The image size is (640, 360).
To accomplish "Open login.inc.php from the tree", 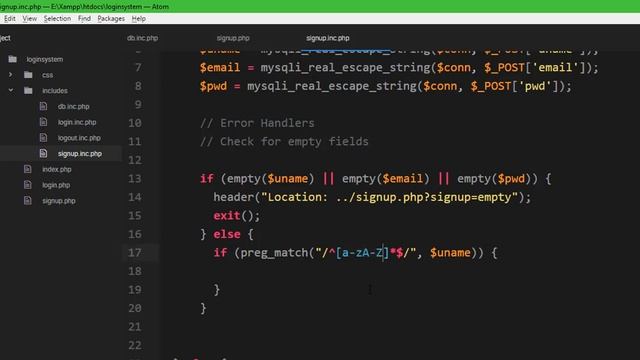I will [77, 122].
